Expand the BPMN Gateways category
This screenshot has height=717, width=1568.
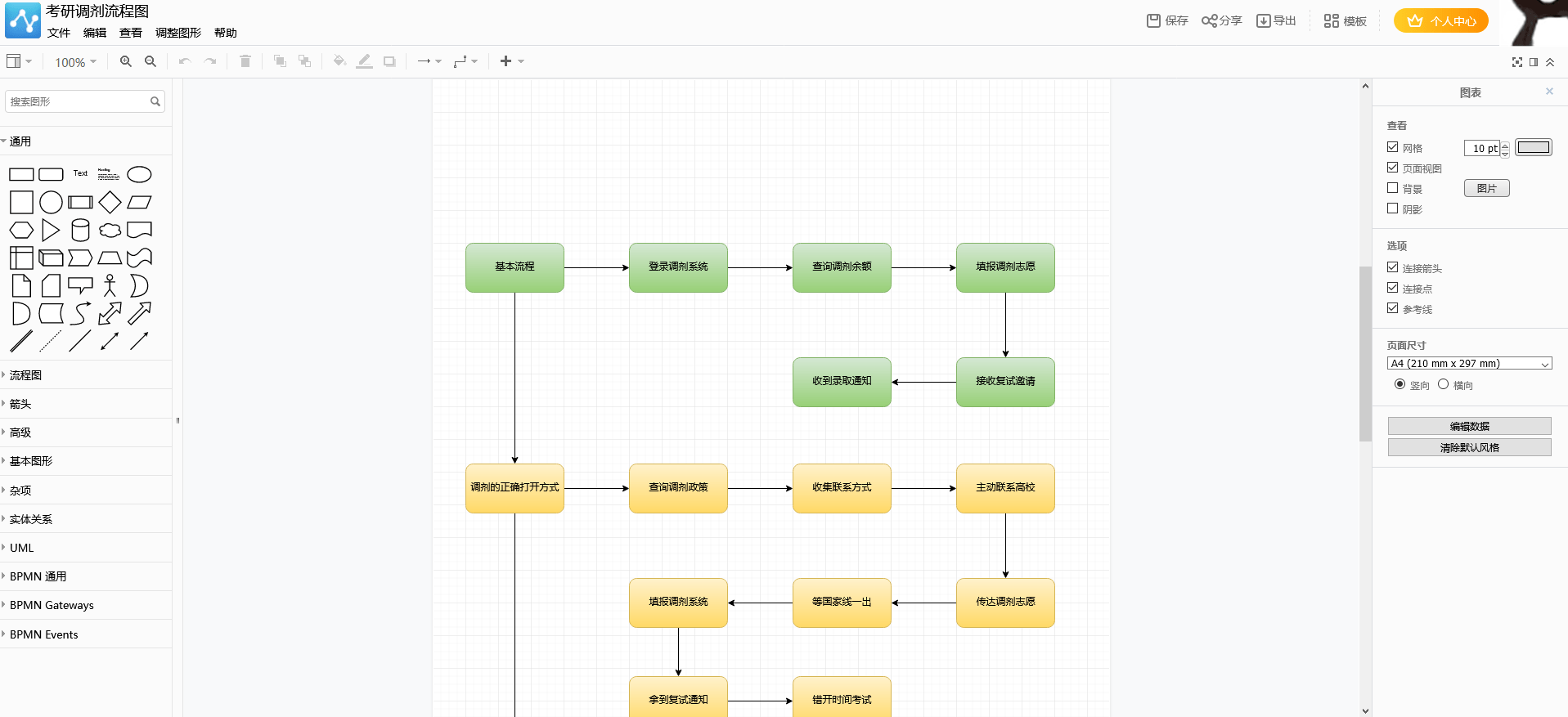(86, 605)
